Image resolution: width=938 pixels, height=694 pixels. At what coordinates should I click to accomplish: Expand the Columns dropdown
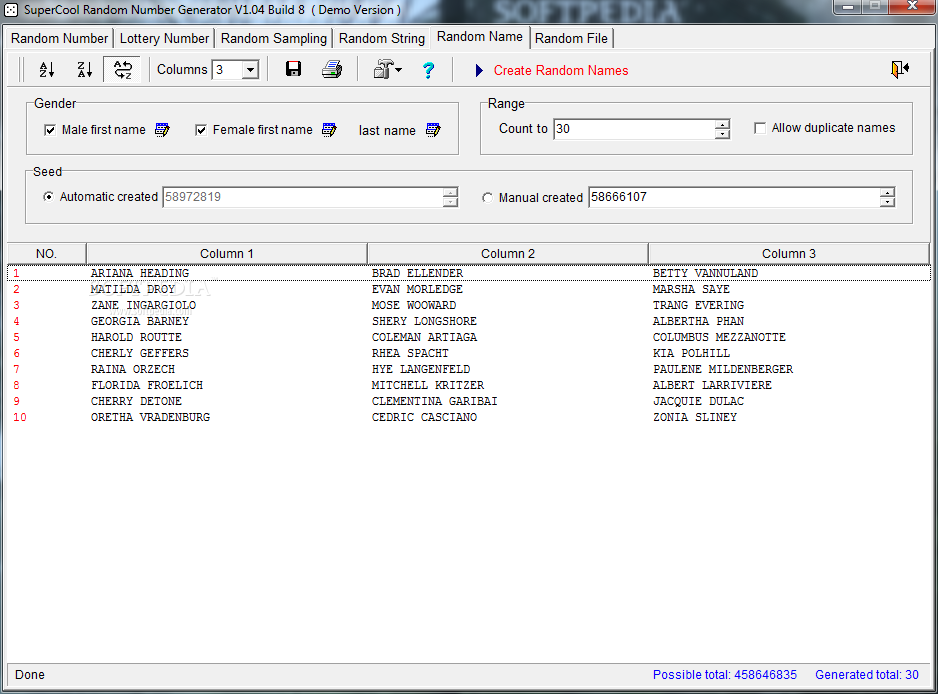click(x=251, y=70)
